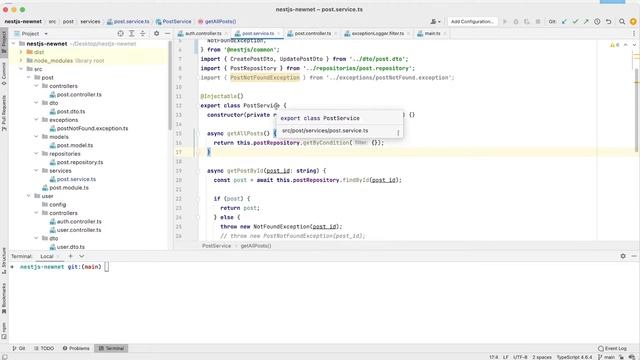Screen dimensions: 640x360
Task: Toggle tool window bars icon at bottom-left
Action: 4,357
